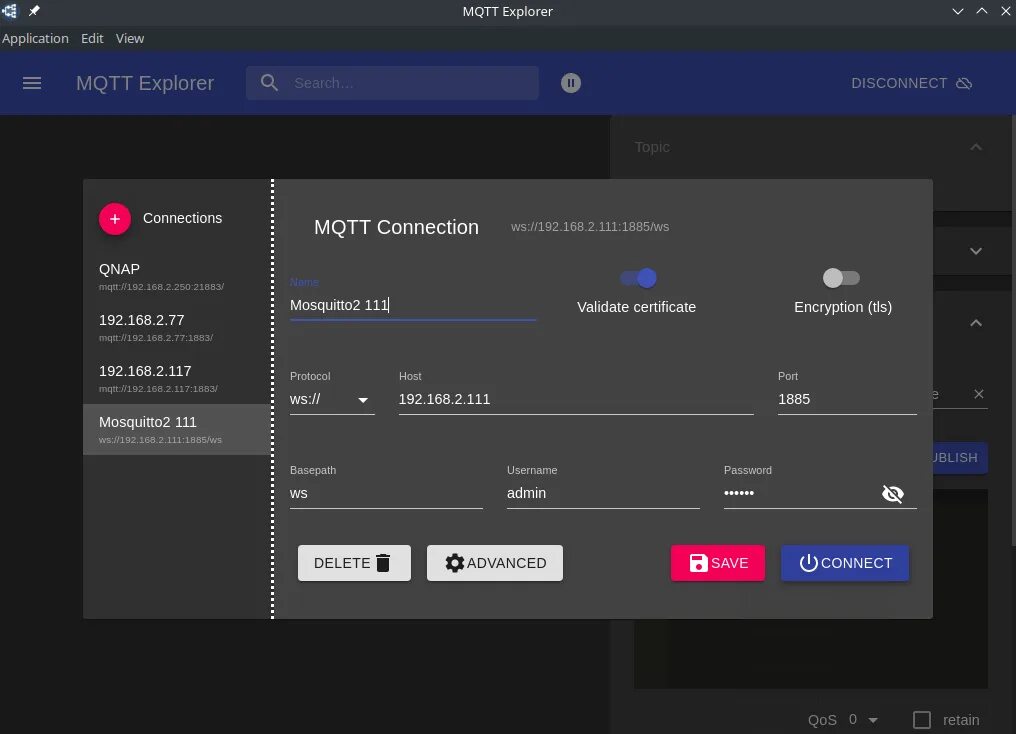Screen dimensions: 1016x734
Task: Click the partially hidden PUBLISH button
Action: pyautogui.click(x=960, y=457)
